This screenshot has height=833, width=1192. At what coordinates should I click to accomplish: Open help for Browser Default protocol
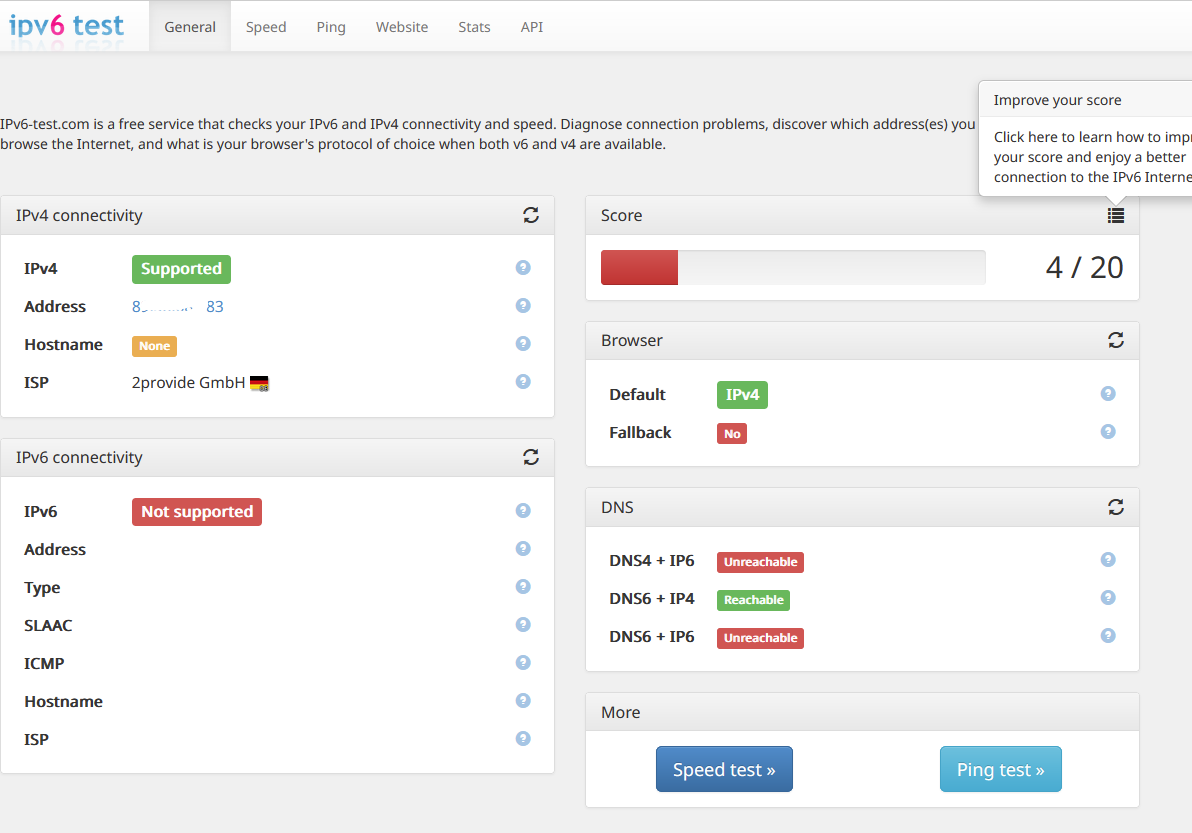point(1108,394)
